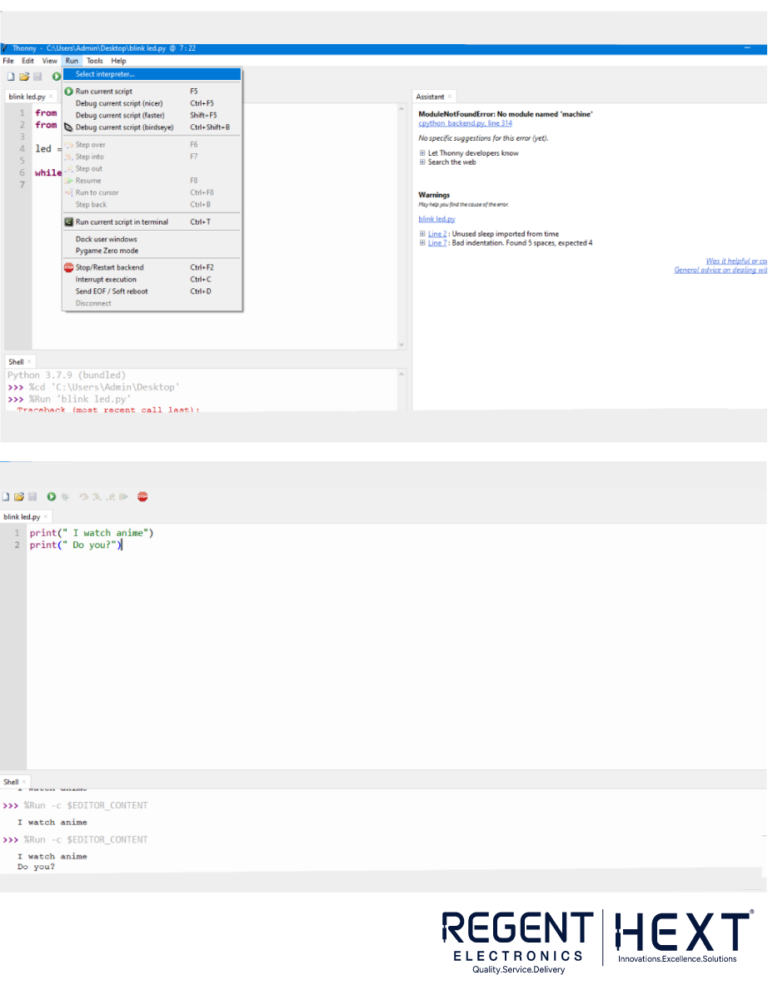Click the Open file folder icon in top toolbar

(22, 76)
